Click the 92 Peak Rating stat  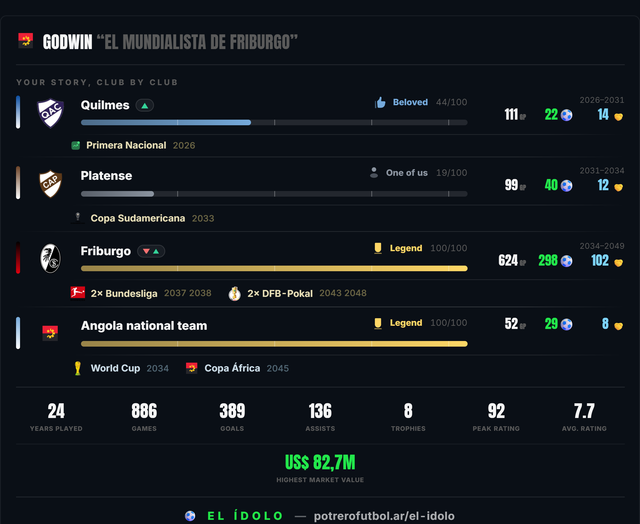496,417
